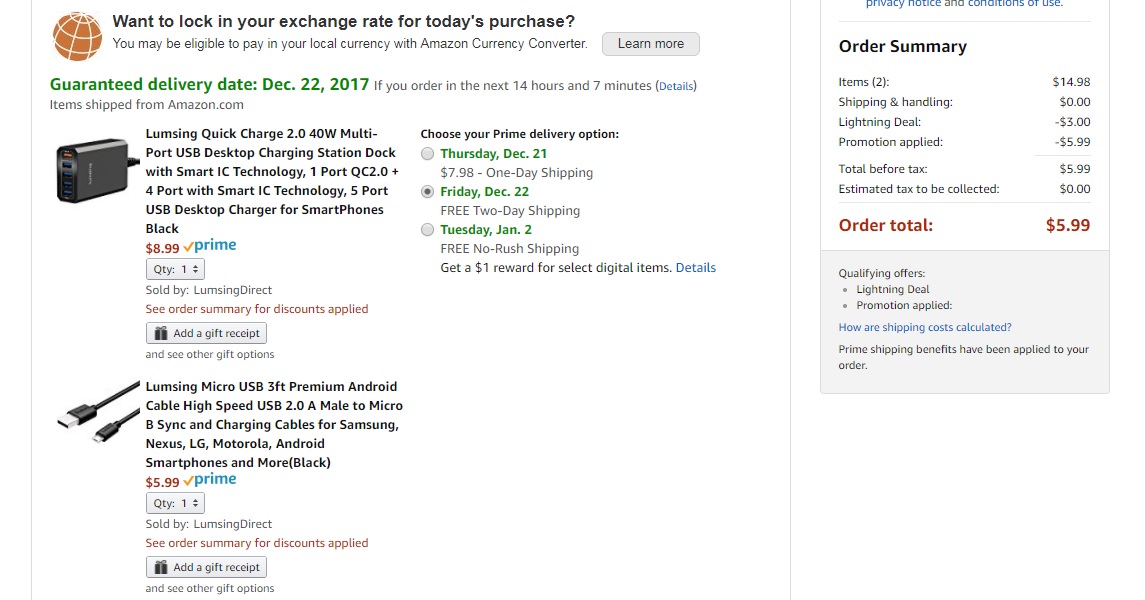This screenshot has width=1145, height=600.
Task: Click the orange currency globe icon
Action: [x=78, y=36]
